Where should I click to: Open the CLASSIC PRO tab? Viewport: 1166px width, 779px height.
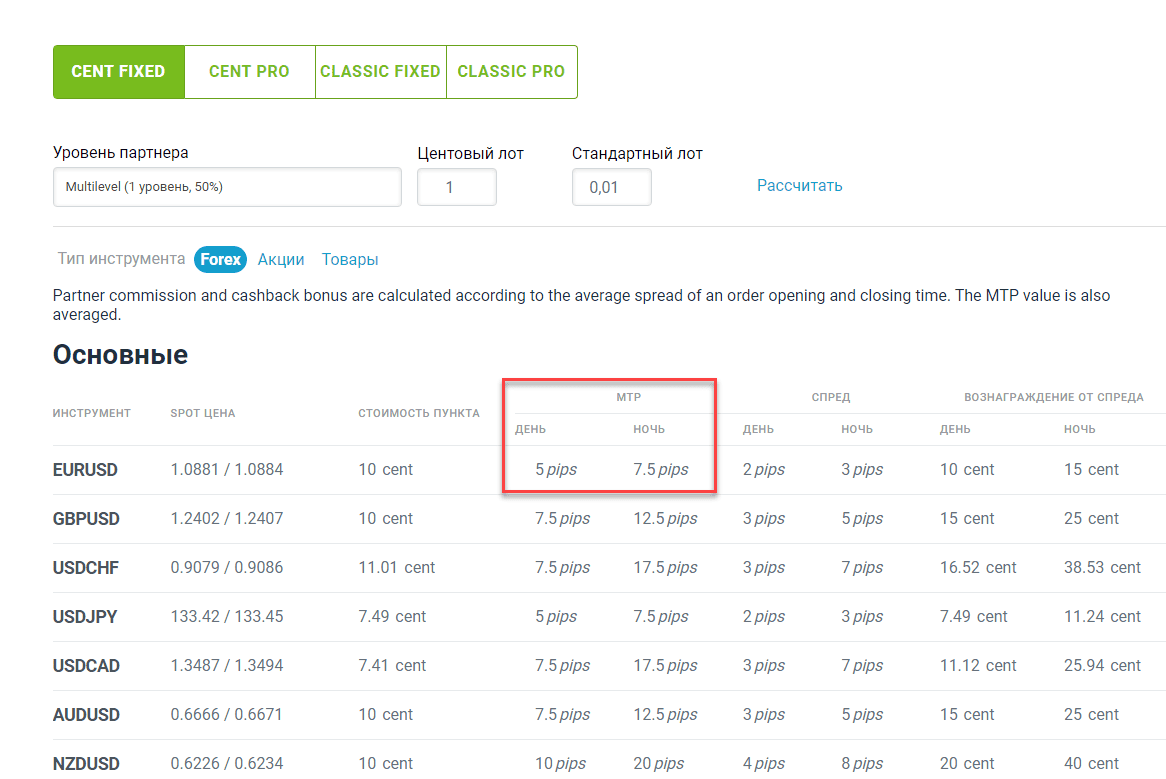click(512, 71)
